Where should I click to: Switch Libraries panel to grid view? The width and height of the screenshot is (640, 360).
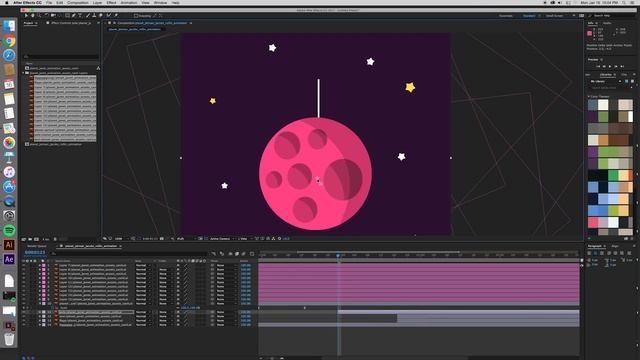click(627, 81)
